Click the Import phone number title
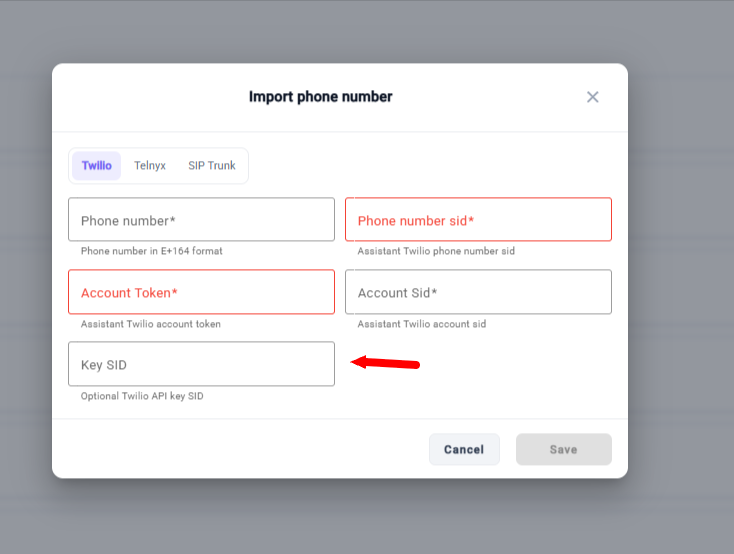 [320, 96]
